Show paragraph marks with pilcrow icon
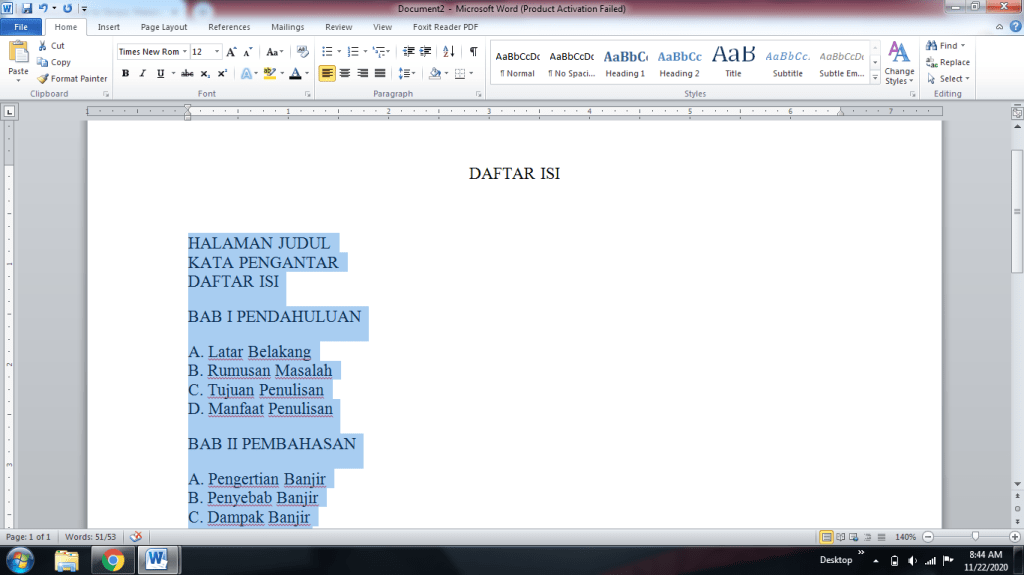 (473, 51)
